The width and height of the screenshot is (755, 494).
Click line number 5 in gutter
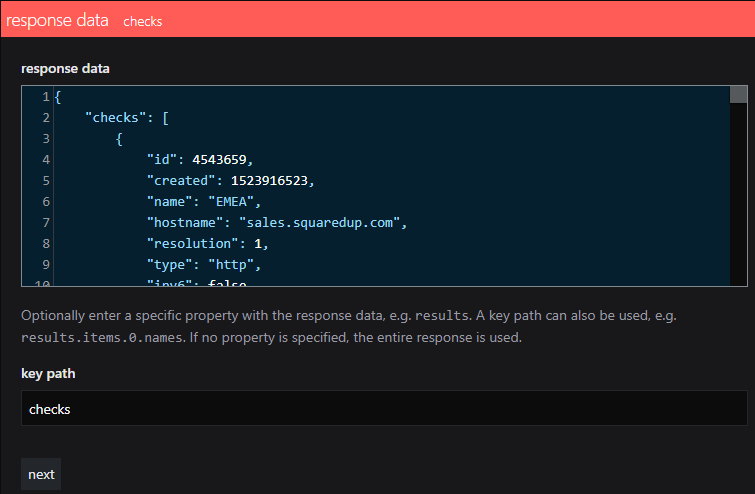pyautogui.click(x=46, y=181)
